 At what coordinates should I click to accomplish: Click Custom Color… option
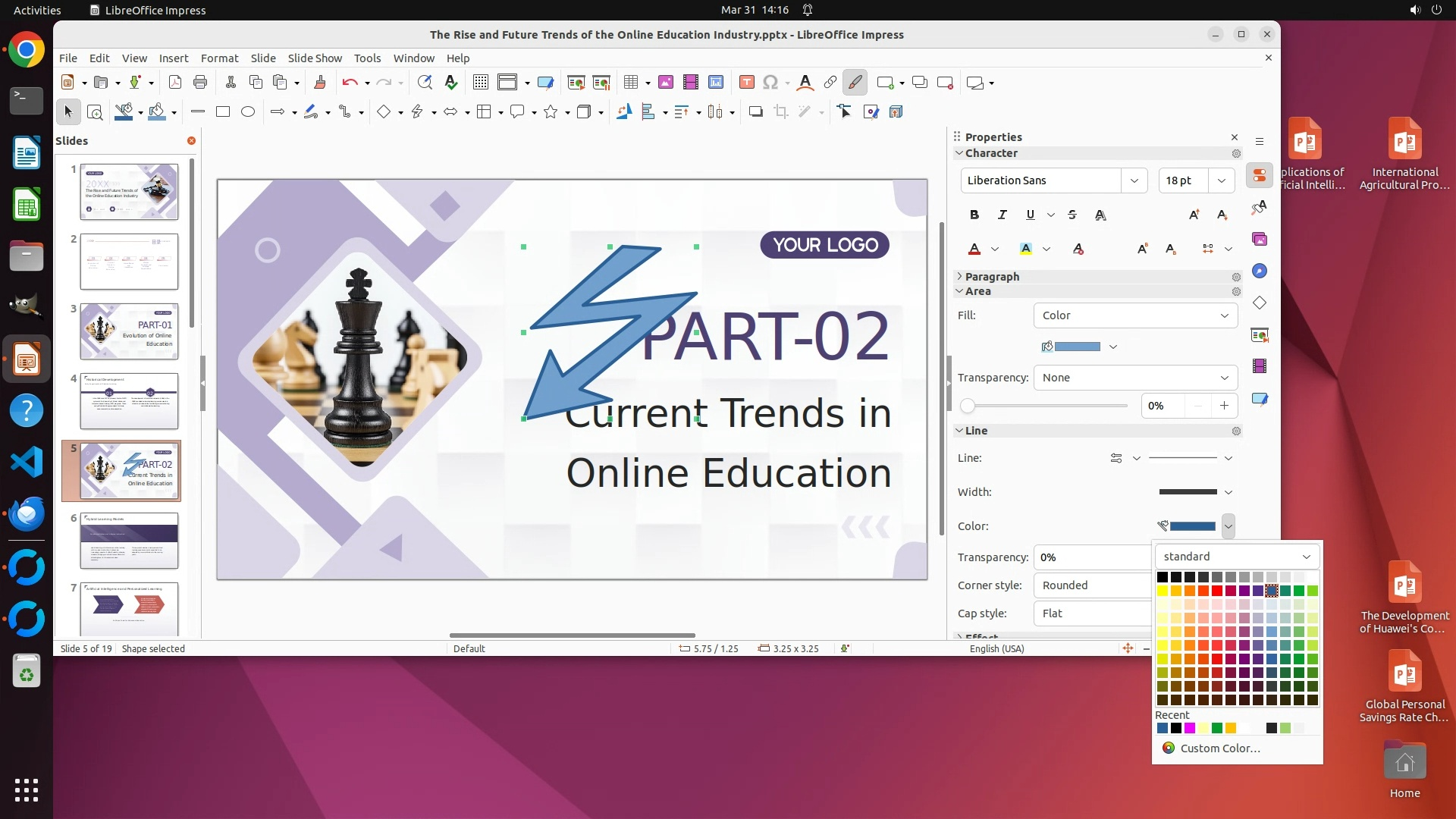1219,748
